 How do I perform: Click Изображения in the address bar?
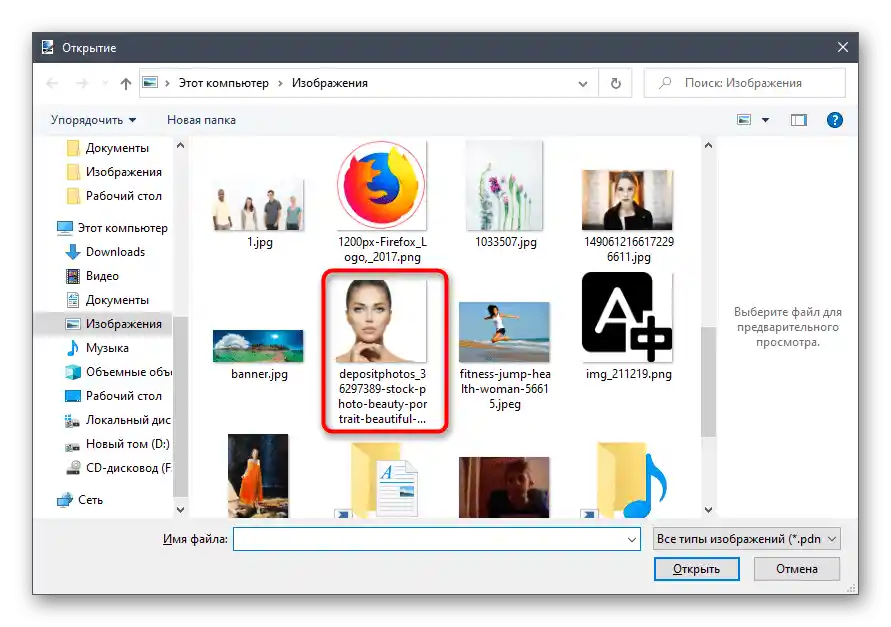(330, 83)
